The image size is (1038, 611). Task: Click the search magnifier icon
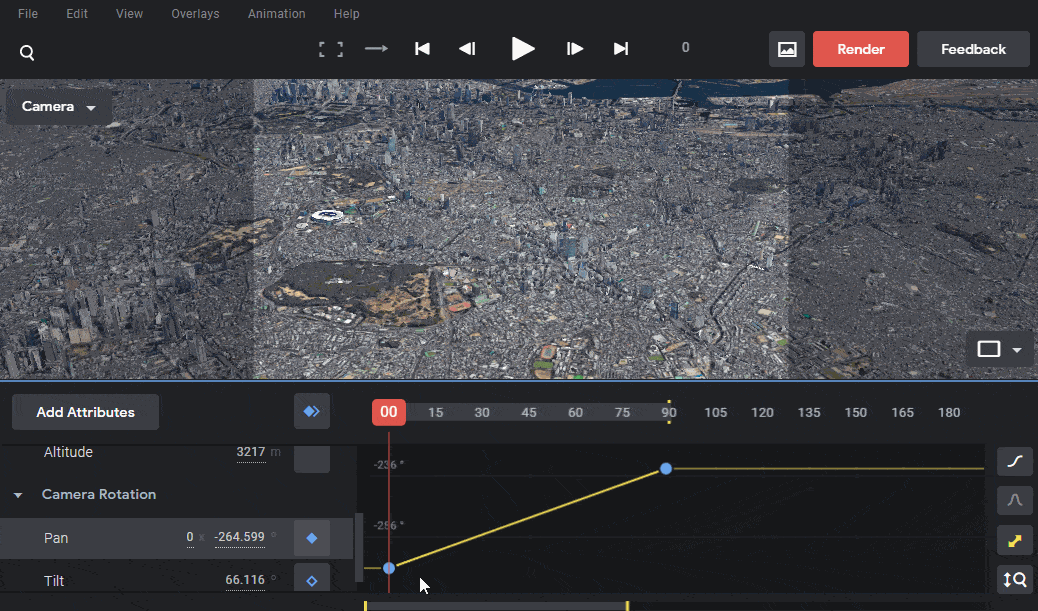click(x=26, y=52)
